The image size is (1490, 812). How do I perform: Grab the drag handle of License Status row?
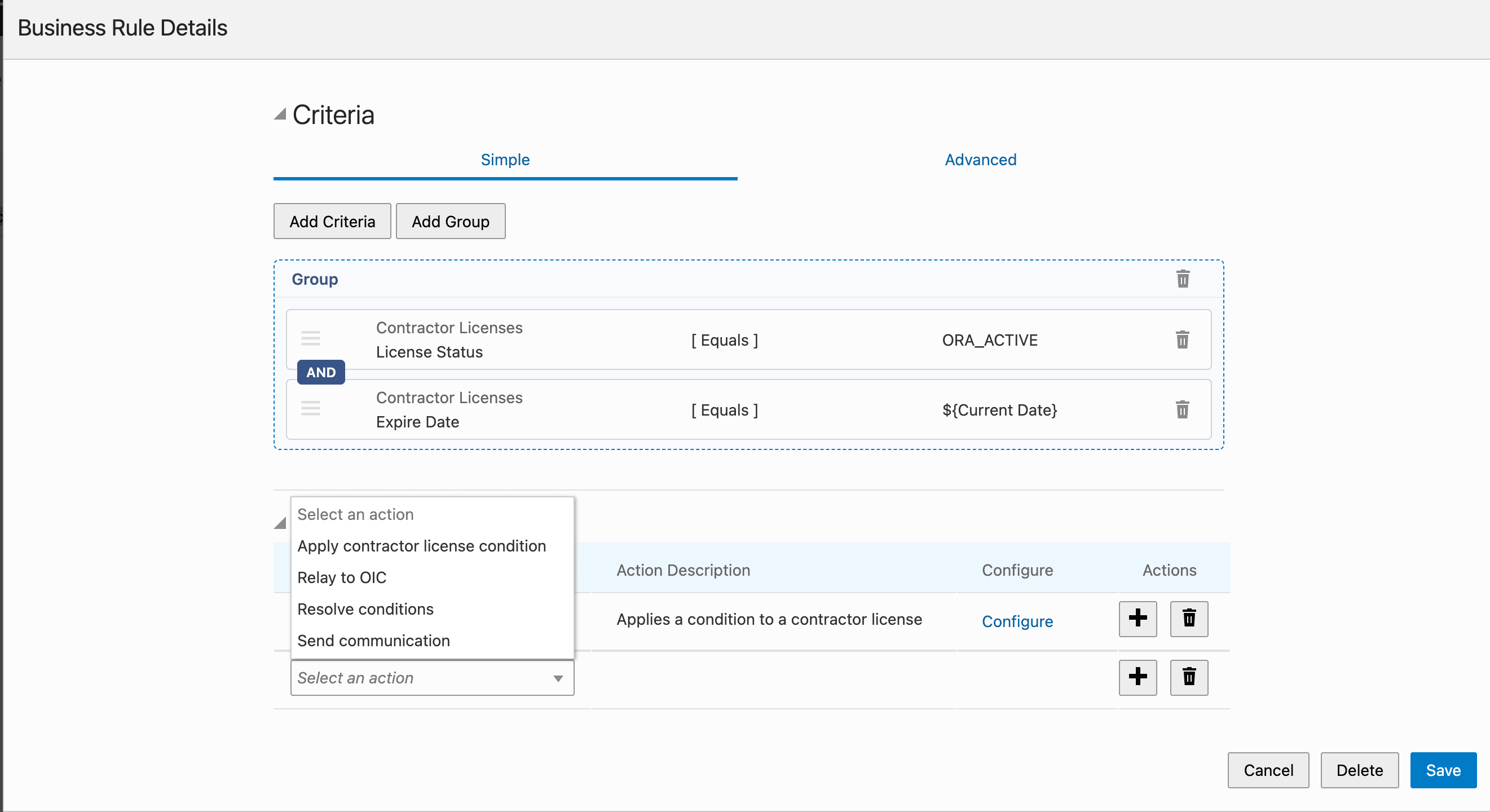tap(311, 338)
